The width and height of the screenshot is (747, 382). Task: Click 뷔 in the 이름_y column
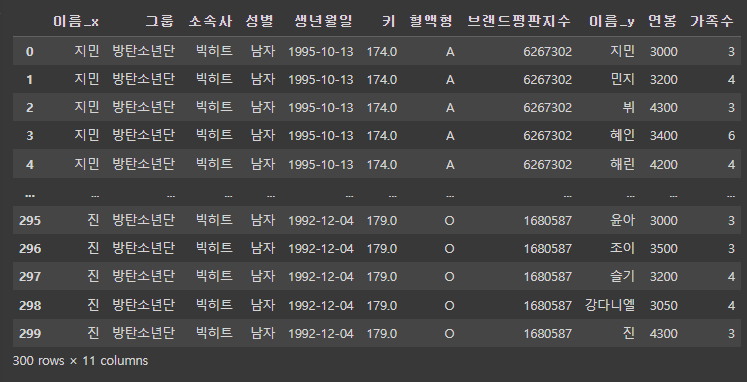tap(628, 107)
